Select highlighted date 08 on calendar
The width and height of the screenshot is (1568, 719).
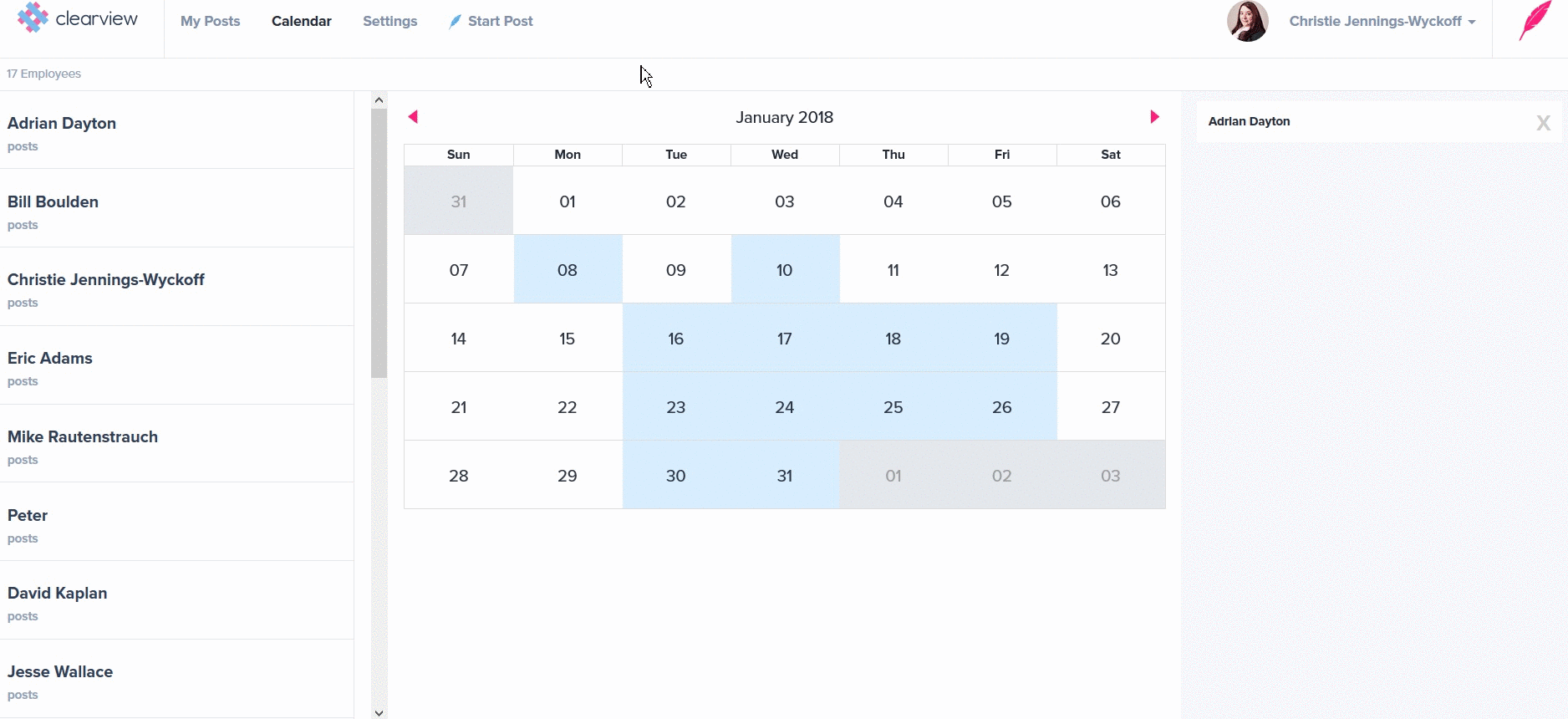tap(568, 270)
